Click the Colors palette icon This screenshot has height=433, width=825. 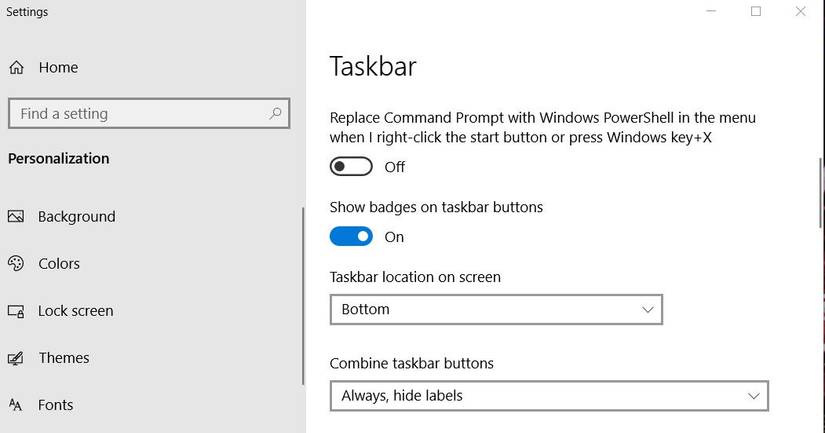(x=16, y=263)
